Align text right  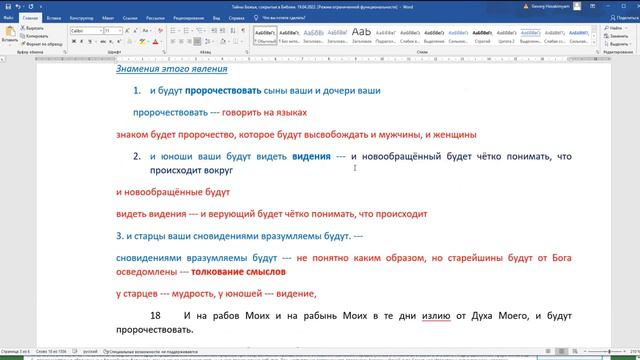pos(189,42)
